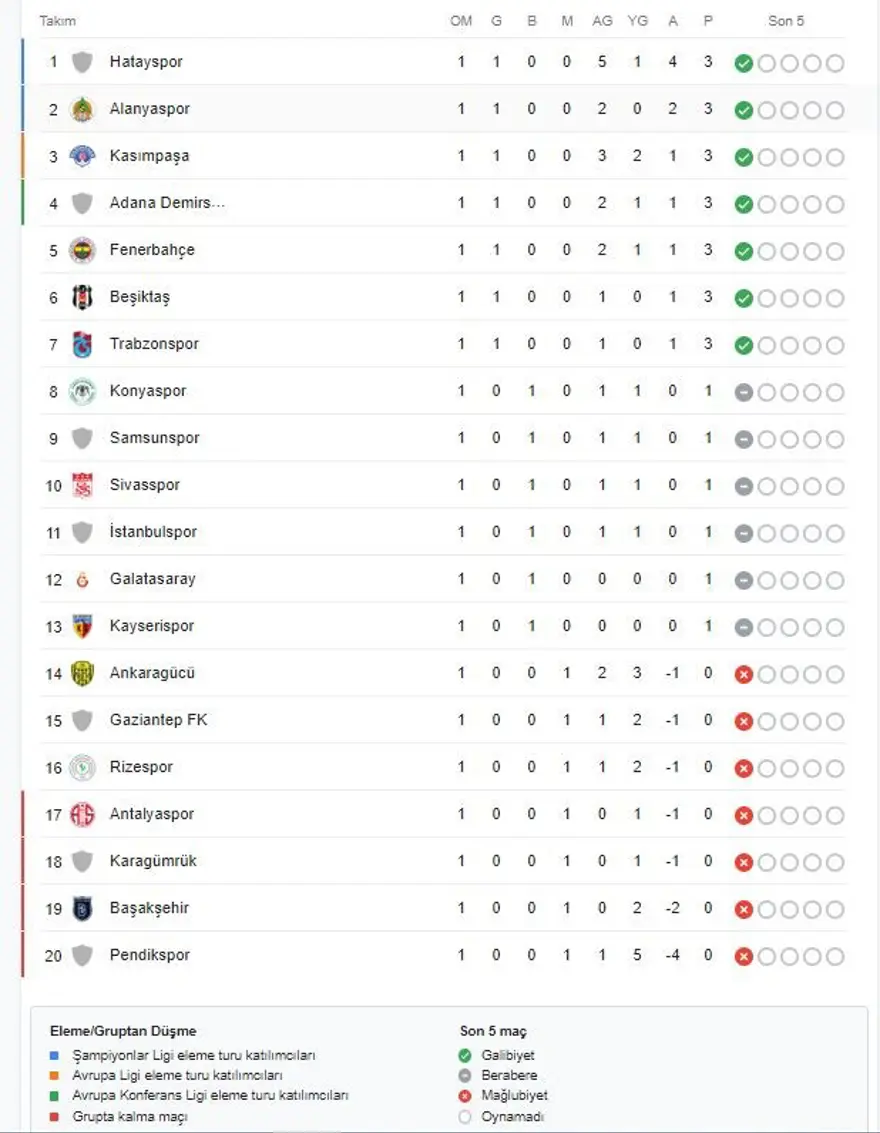Click the Takım column header
The width and height of the screenshot is (880, 1133).
(x=57, y=21)
